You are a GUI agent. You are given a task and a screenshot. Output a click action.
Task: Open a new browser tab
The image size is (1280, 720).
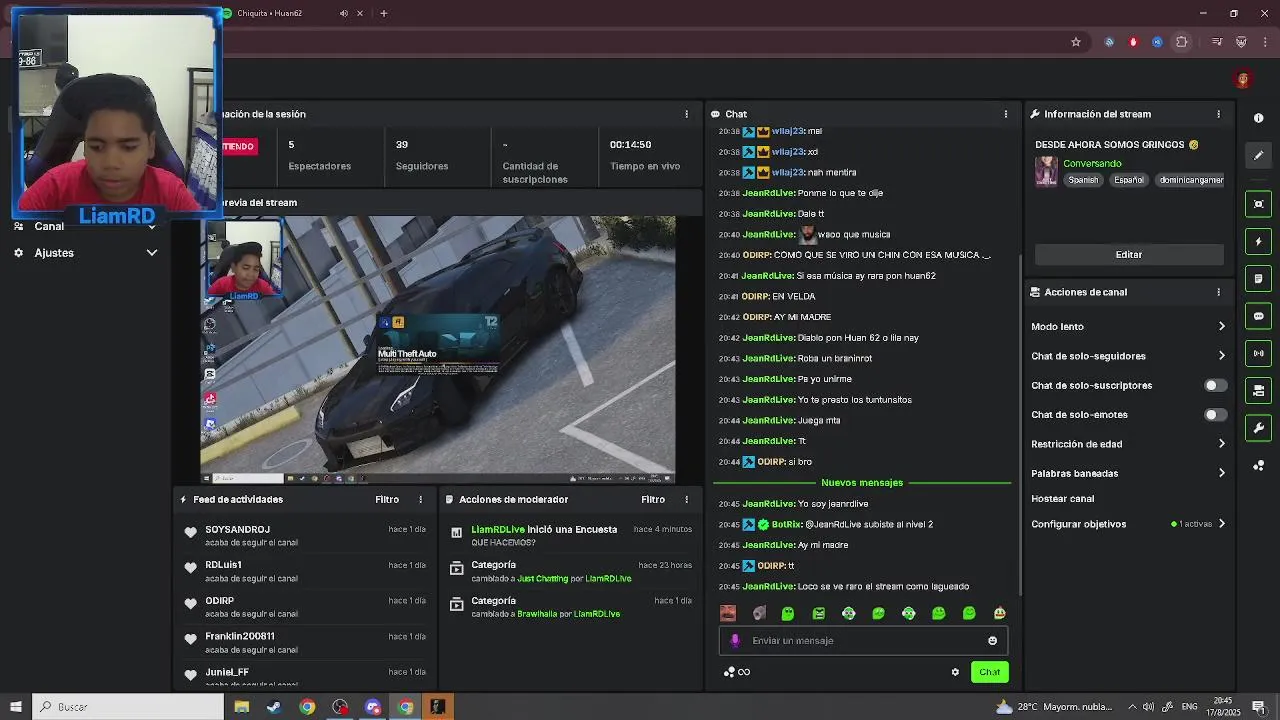point(383,13)
